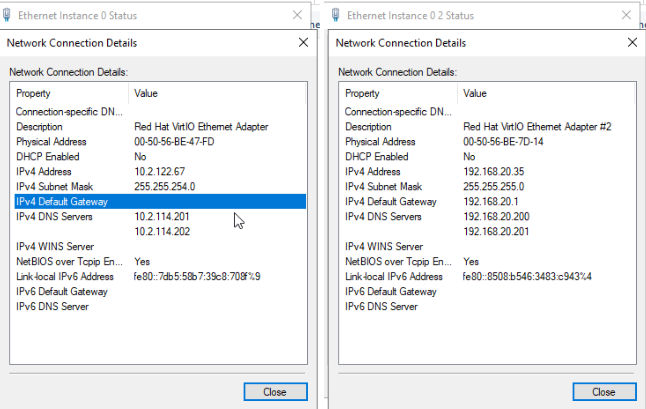Close the Ethernet Instance 0 2 Status window
This screenshot has height=409, width=646.
click(x=625, y=16)
